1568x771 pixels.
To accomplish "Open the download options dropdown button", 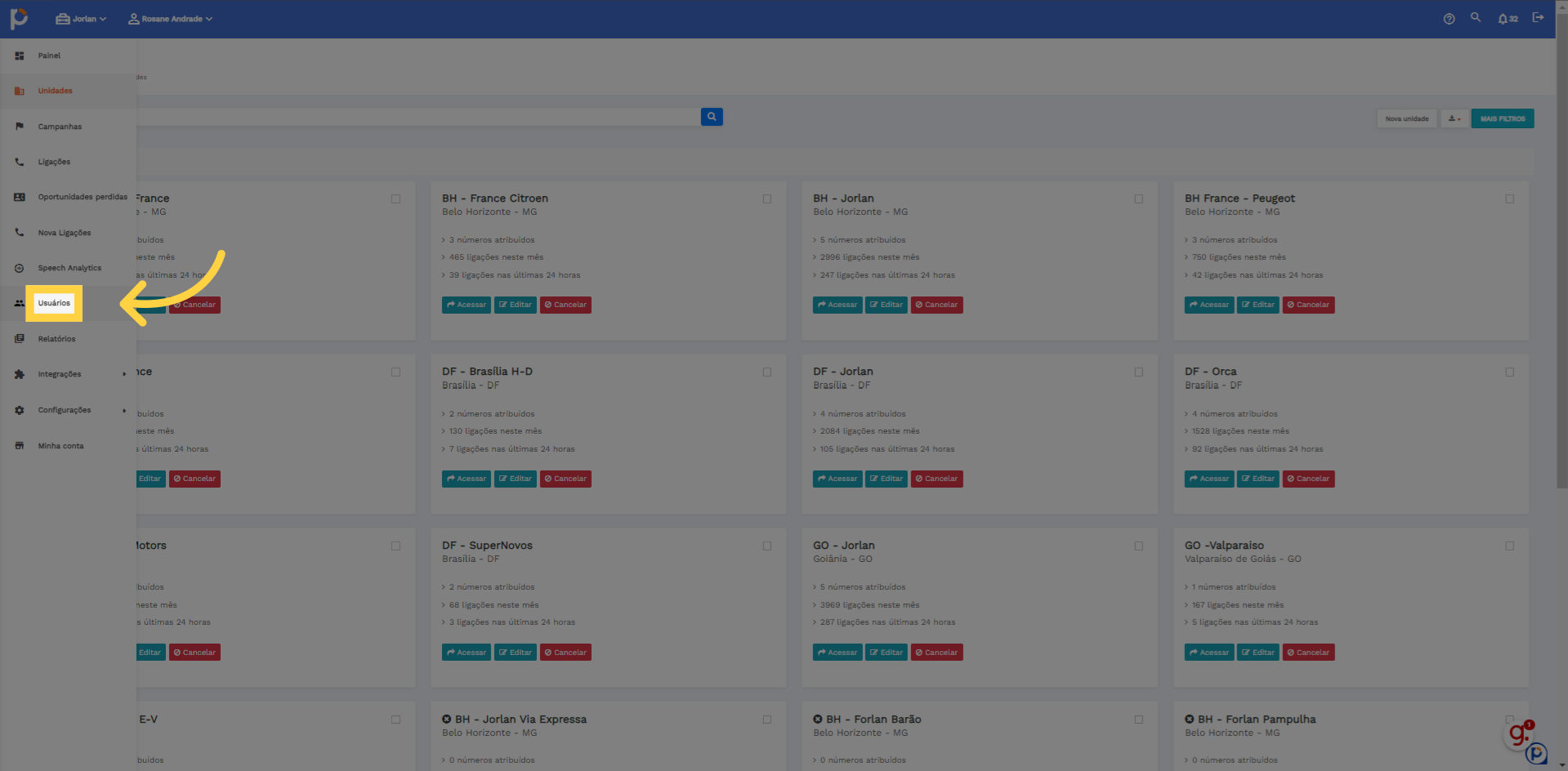I will pos(1454,118).
